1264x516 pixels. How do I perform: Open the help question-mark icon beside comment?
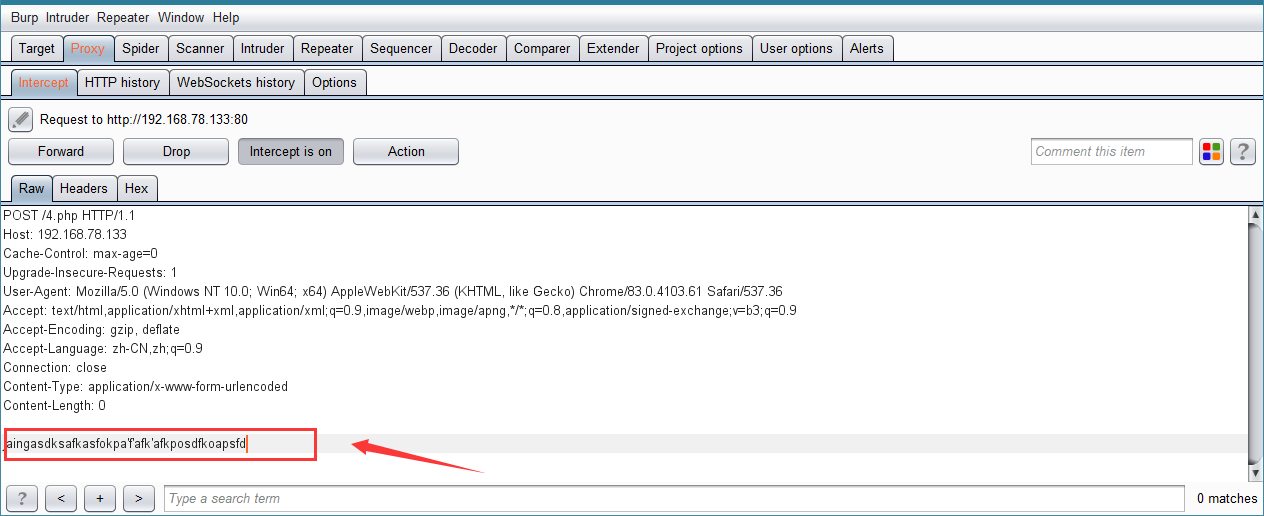(1243, 152)
